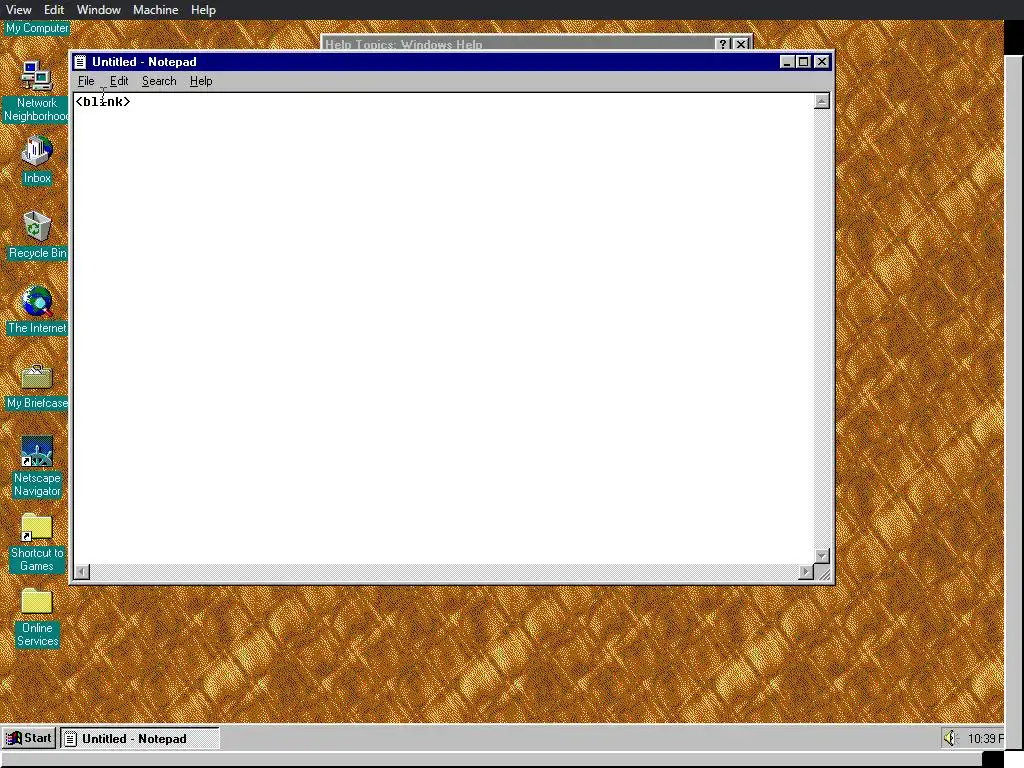This screenshot has width=1024, height=768.
Task: Select the My Briefcase icon
Action: click(37, 387)
